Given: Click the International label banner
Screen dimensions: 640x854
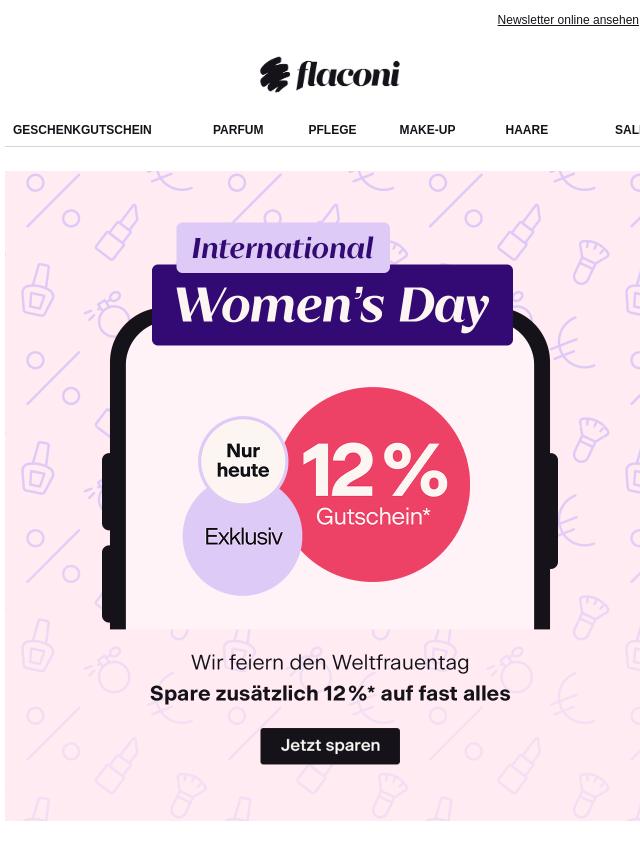Looking at the screenshot, I should click(x=283, y=248).
